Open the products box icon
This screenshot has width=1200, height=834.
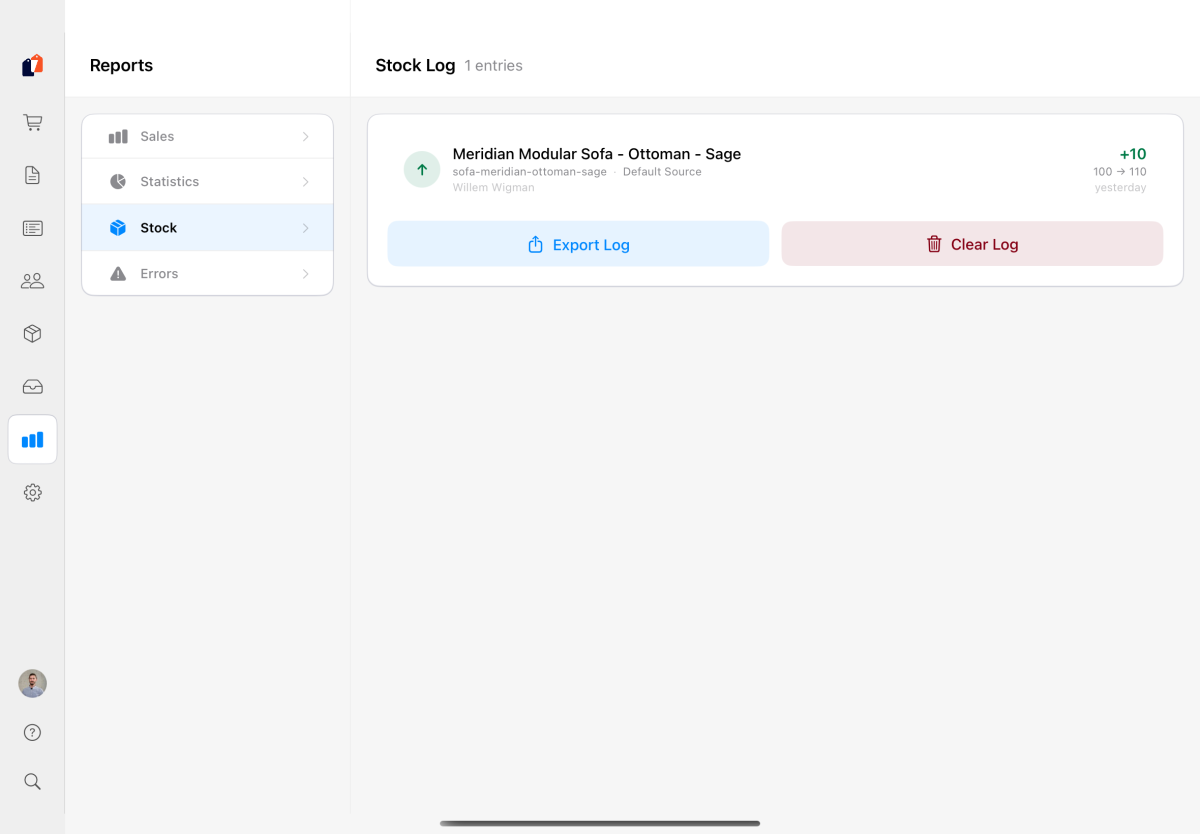[x=32, y=334]
